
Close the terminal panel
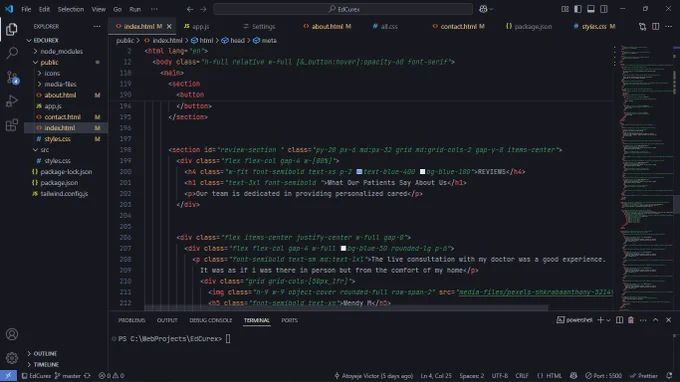(x=668, y=320)
